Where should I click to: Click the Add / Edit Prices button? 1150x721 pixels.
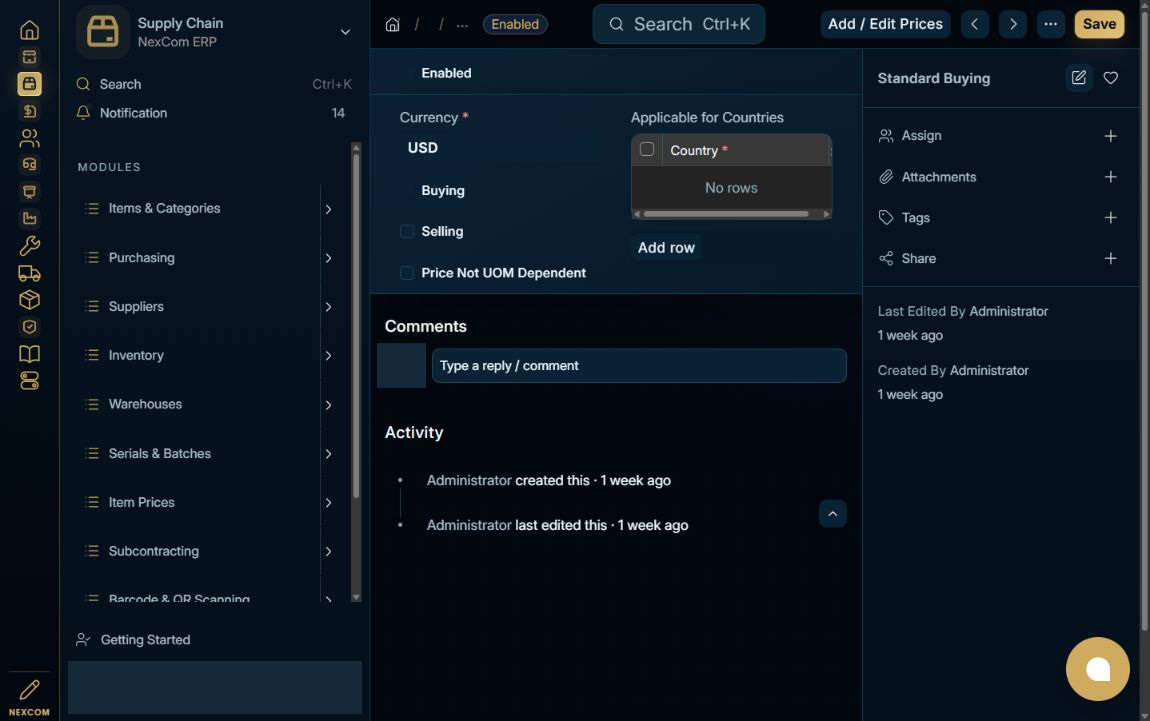click(885, 24)
